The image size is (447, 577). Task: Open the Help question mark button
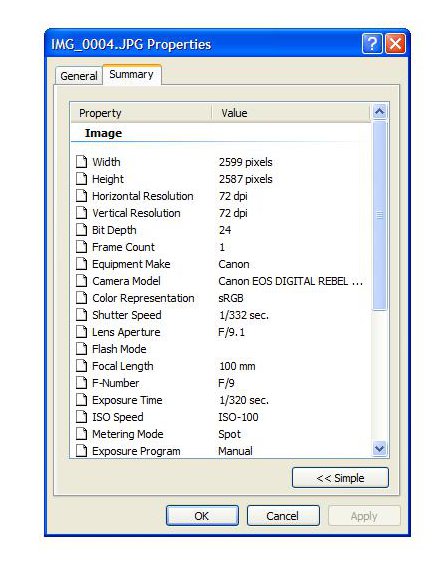click(x=372, y=44)
